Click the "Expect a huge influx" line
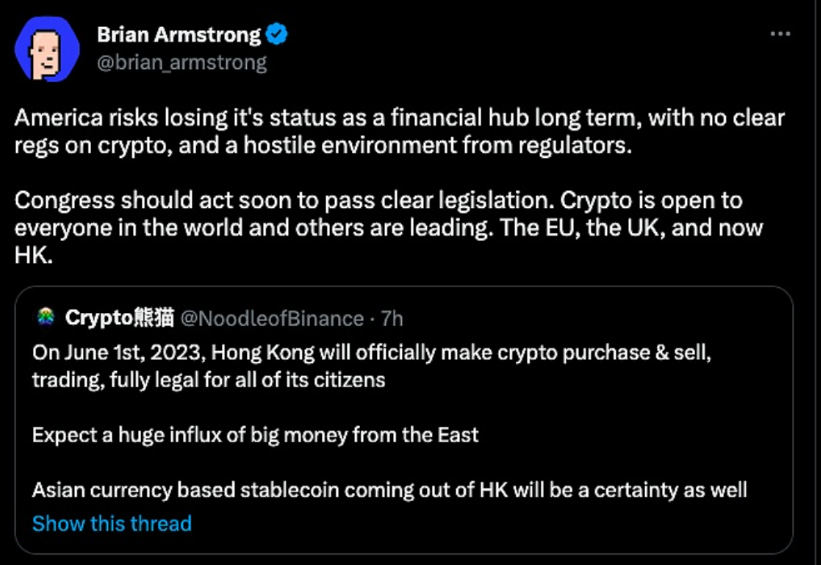Image resolution: width=821 pixels, height=565 pixels. pos(255,435)
